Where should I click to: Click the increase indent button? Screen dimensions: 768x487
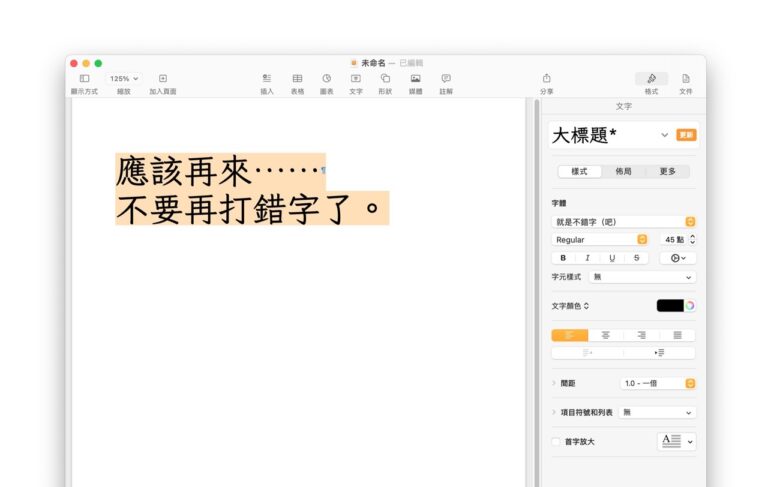point(659,352)
